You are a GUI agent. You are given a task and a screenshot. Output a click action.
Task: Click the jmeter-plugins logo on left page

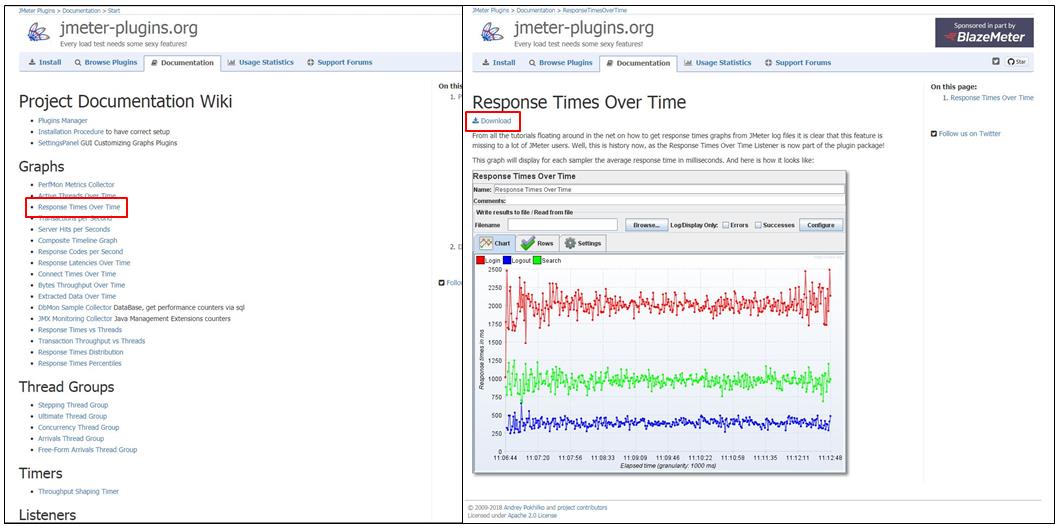38,32
